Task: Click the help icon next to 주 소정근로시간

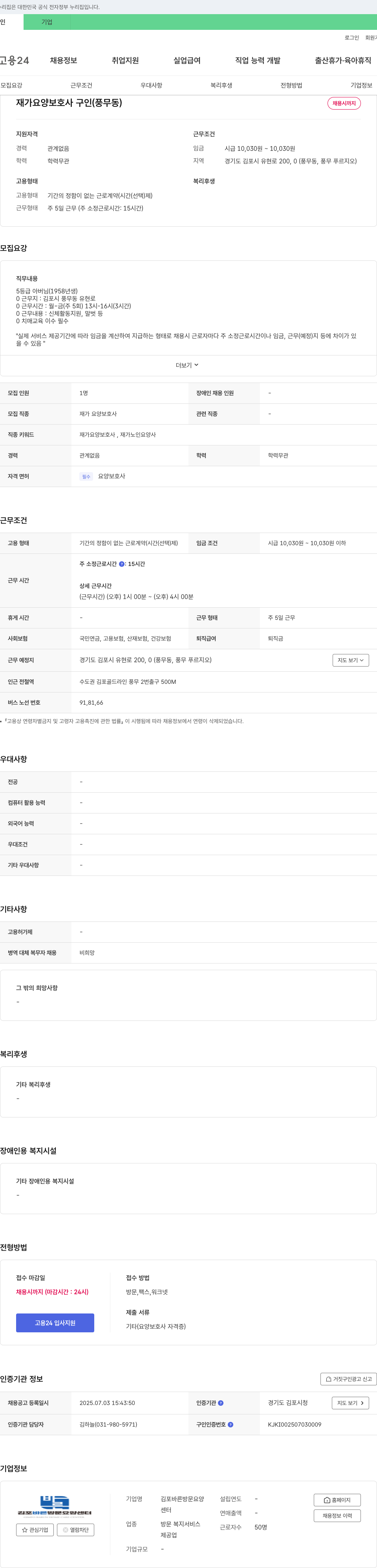Action: (122, 564)
